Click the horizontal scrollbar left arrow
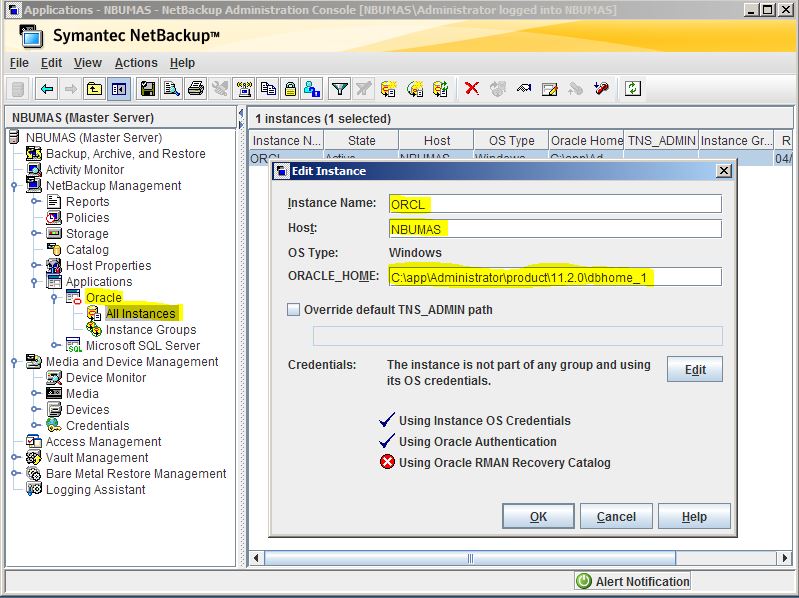The image size is (799, 598). [256, 558]
